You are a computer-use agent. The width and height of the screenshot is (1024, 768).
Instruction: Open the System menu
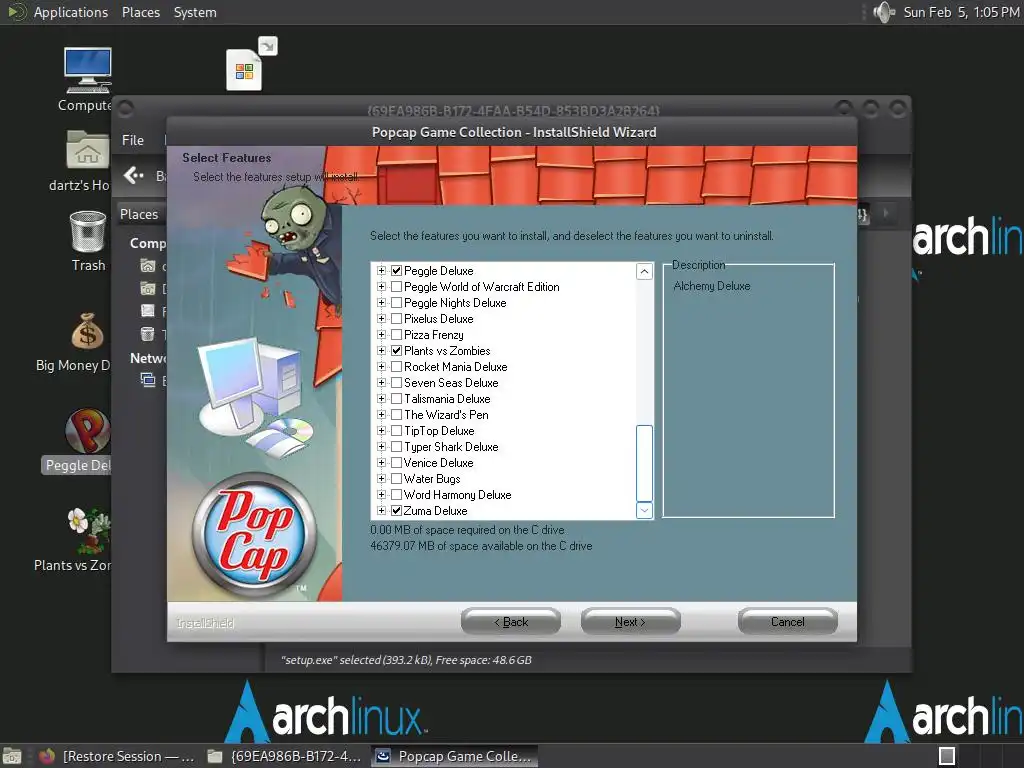click(195, 12)
